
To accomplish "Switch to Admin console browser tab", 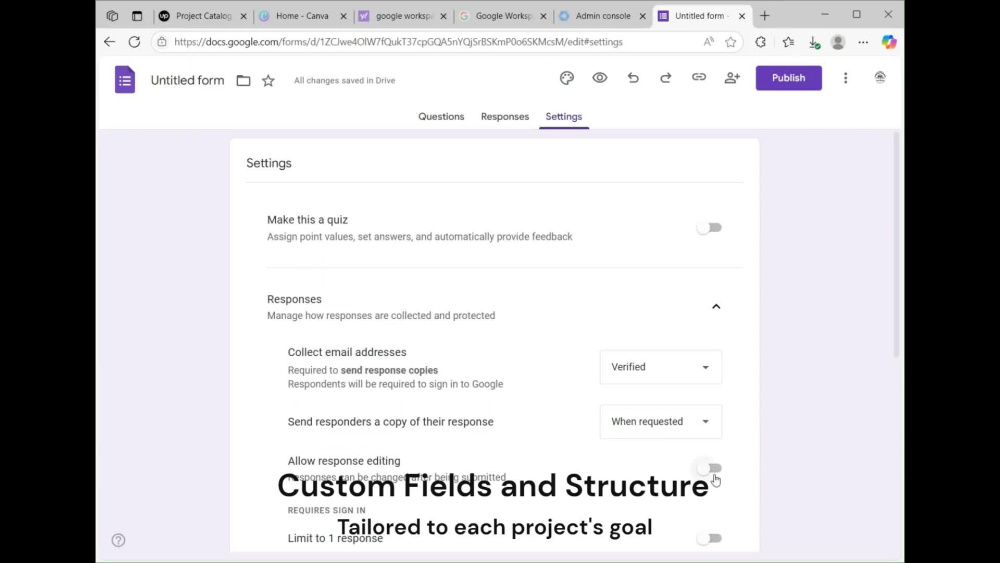I will (x=603, y=16).
